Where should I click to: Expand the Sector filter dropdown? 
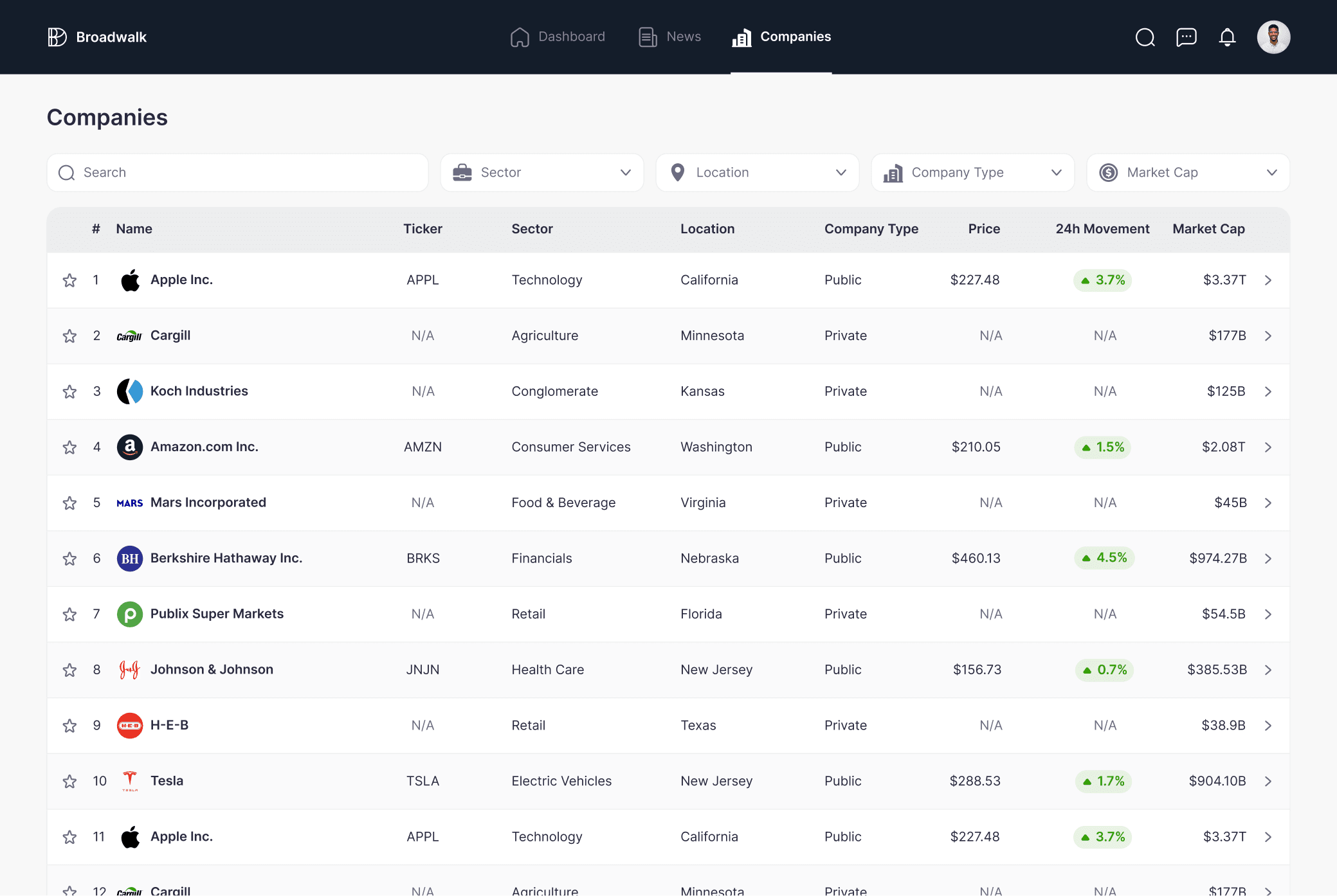[542, 172]
